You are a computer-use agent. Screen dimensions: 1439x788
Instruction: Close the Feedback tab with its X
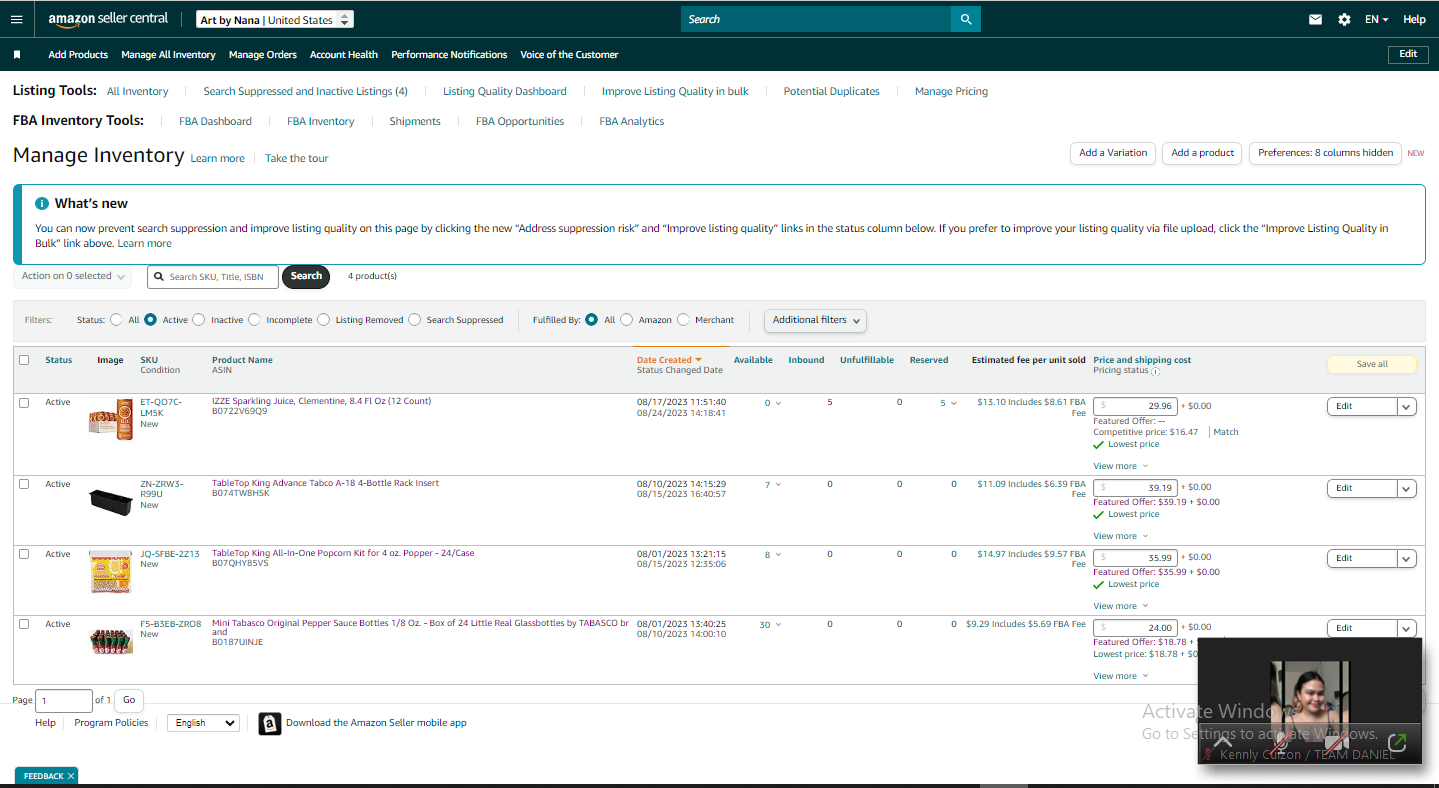[71, 776]
